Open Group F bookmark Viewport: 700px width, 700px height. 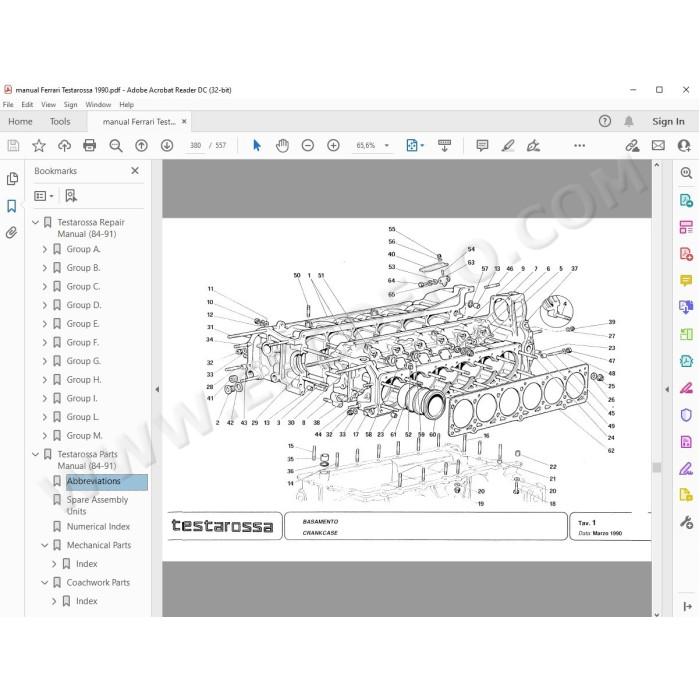pyautogui.click(x=83, y=342)
